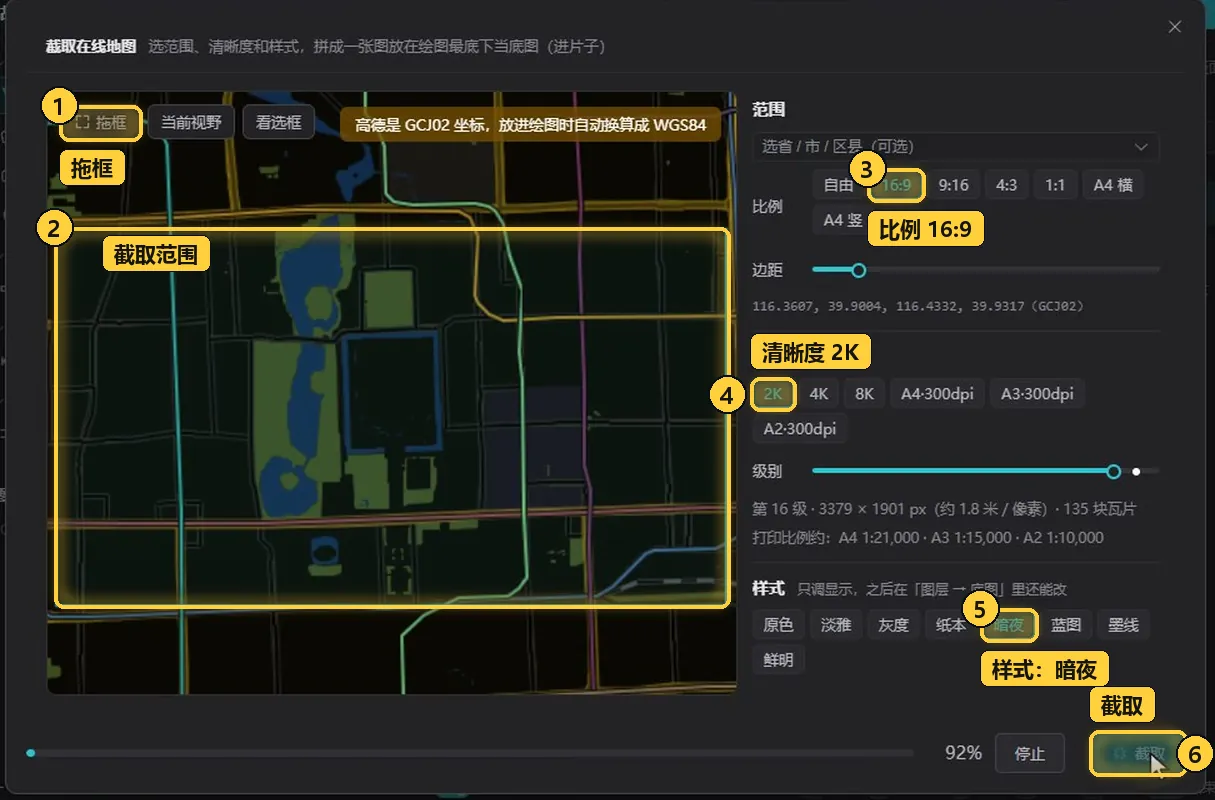Apply the 纸本 map style
Screen dimensions: 1215x800
(950, 625)
